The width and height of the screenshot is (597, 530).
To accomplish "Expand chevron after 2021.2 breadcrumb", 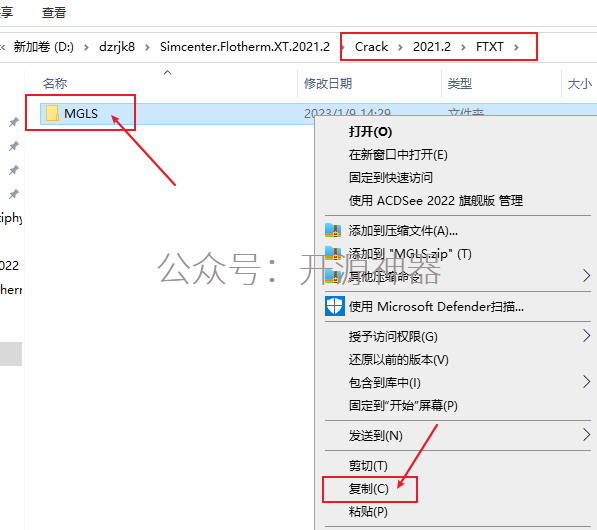I will (463, 47).
